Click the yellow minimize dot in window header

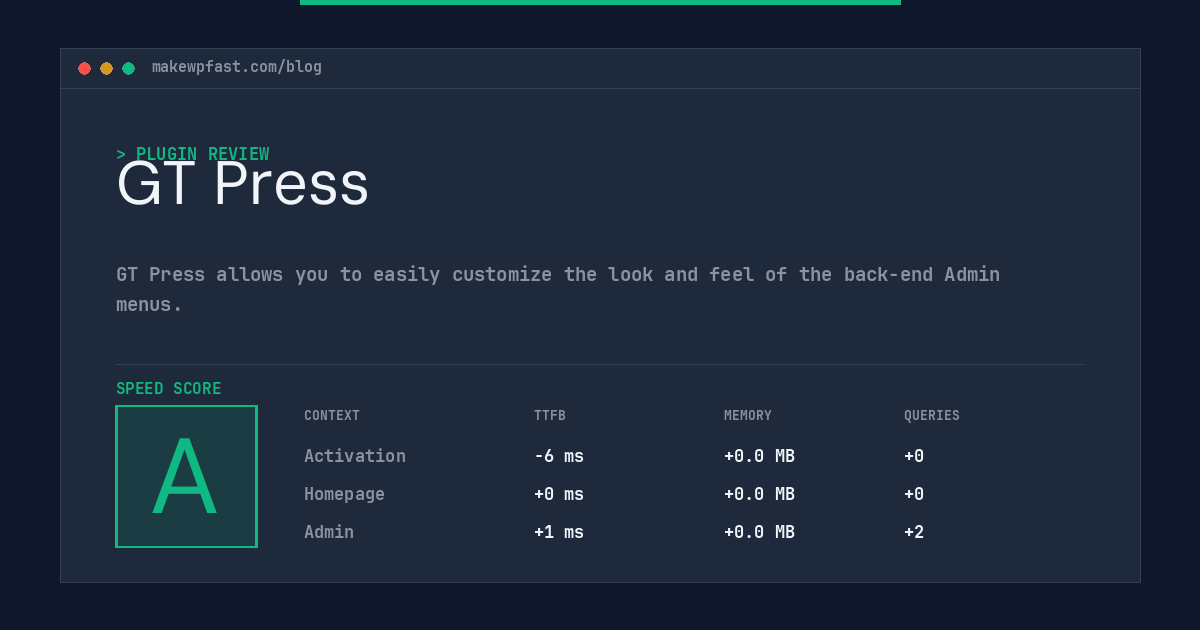point(106,68)
